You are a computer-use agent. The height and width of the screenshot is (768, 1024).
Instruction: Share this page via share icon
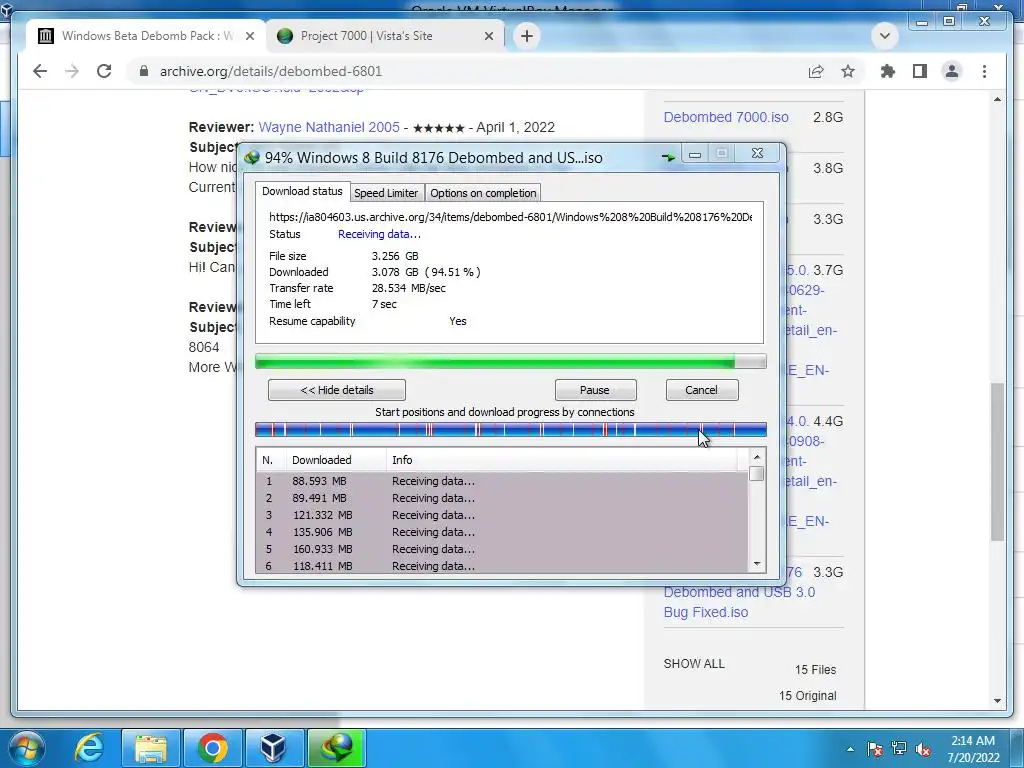(x=816, y=71)
